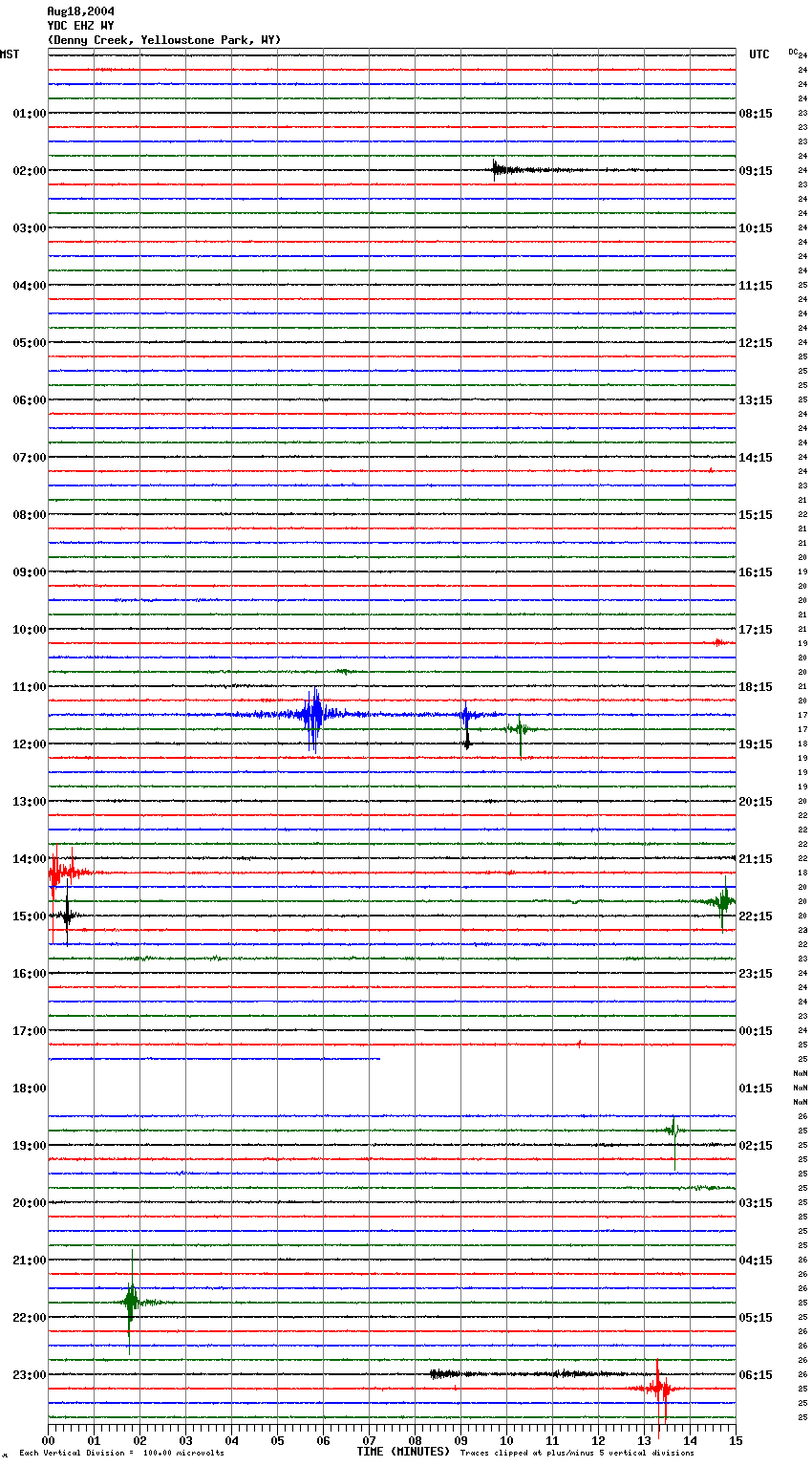The image size is (812, 1466).
Task: Select the 01:00 MST time label
Action: click(x=30, y=114)
